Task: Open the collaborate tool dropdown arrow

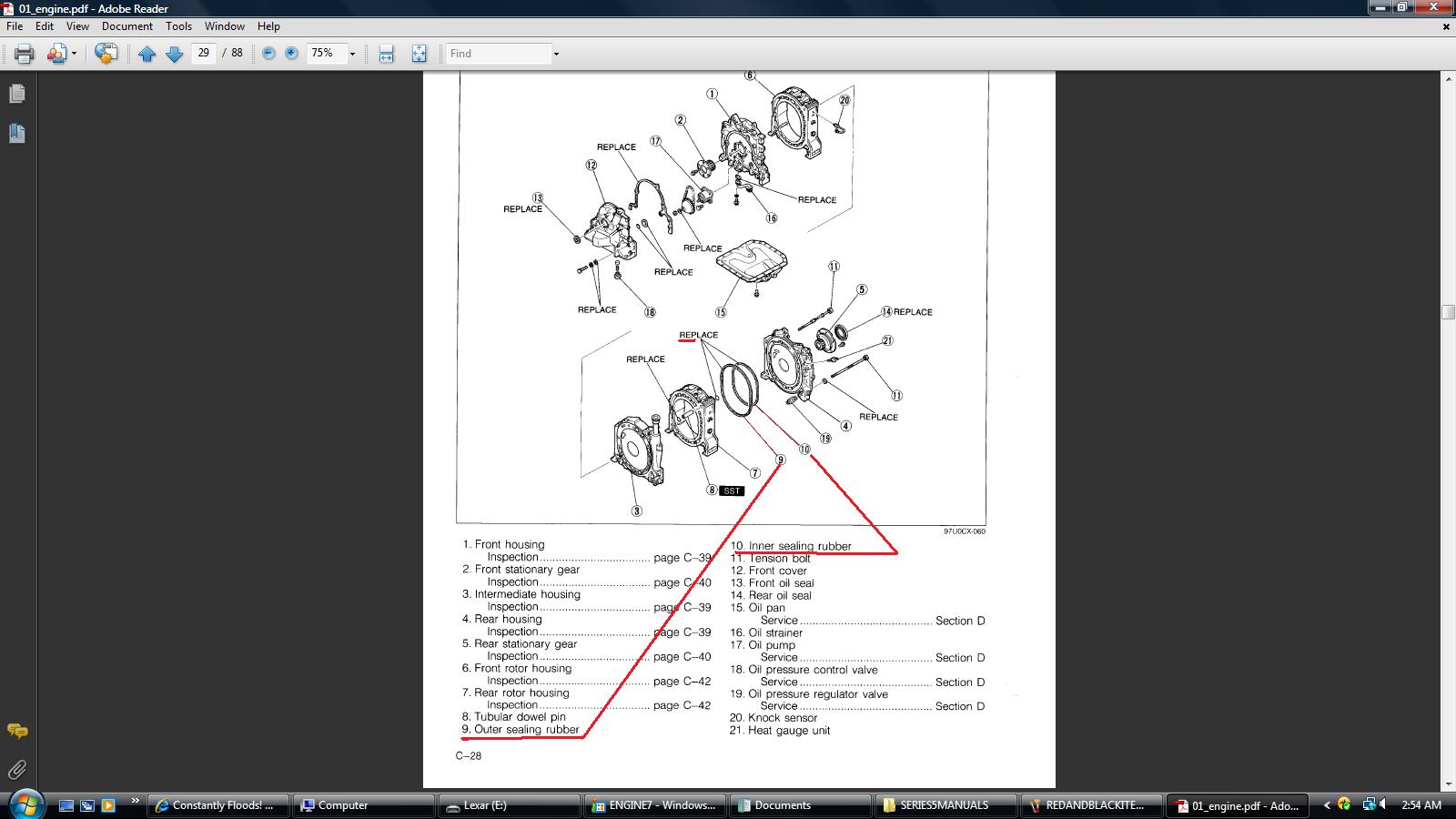Action: [x=74, y=54]
